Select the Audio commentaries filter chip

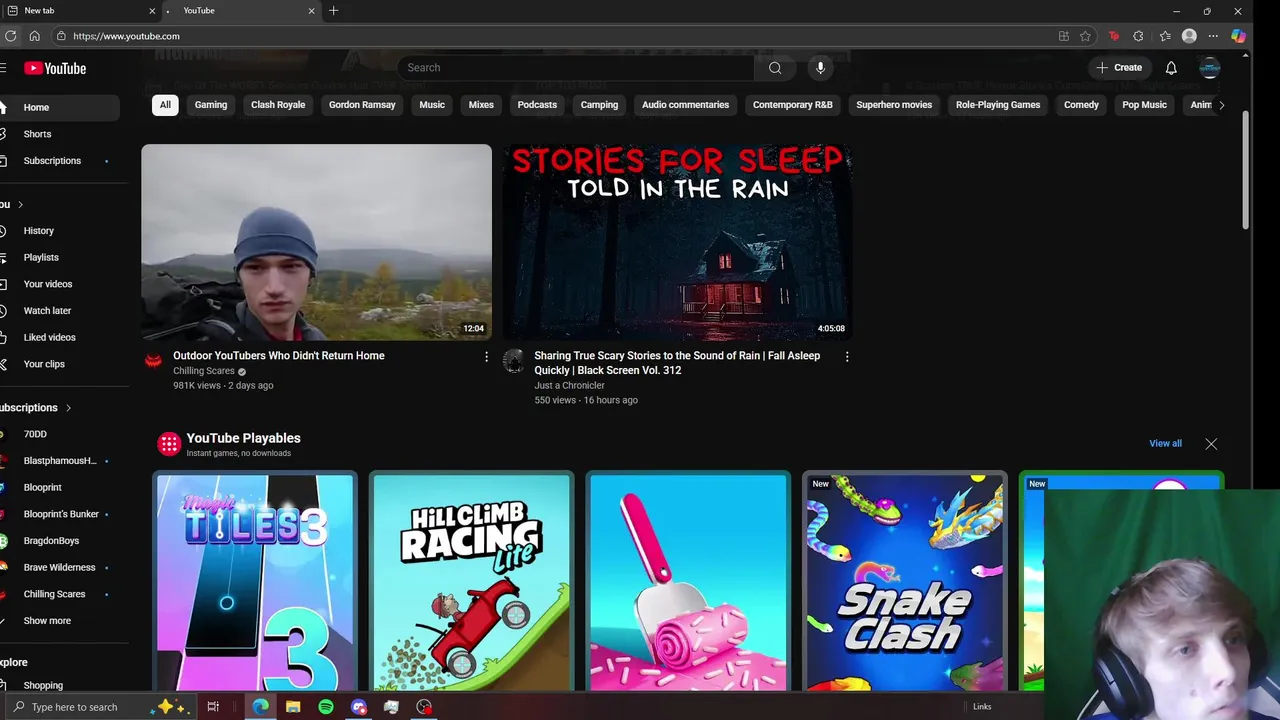(x=685, y=105)
